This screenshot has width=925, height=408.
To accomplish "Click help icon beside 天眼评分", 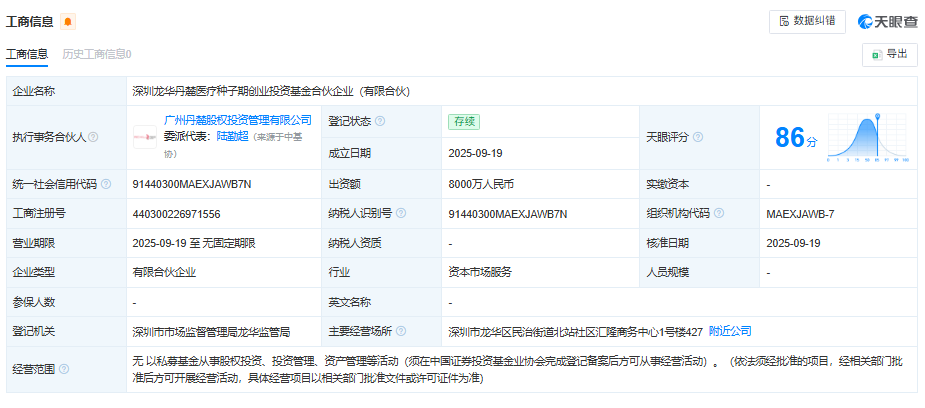I will [698, 137].
